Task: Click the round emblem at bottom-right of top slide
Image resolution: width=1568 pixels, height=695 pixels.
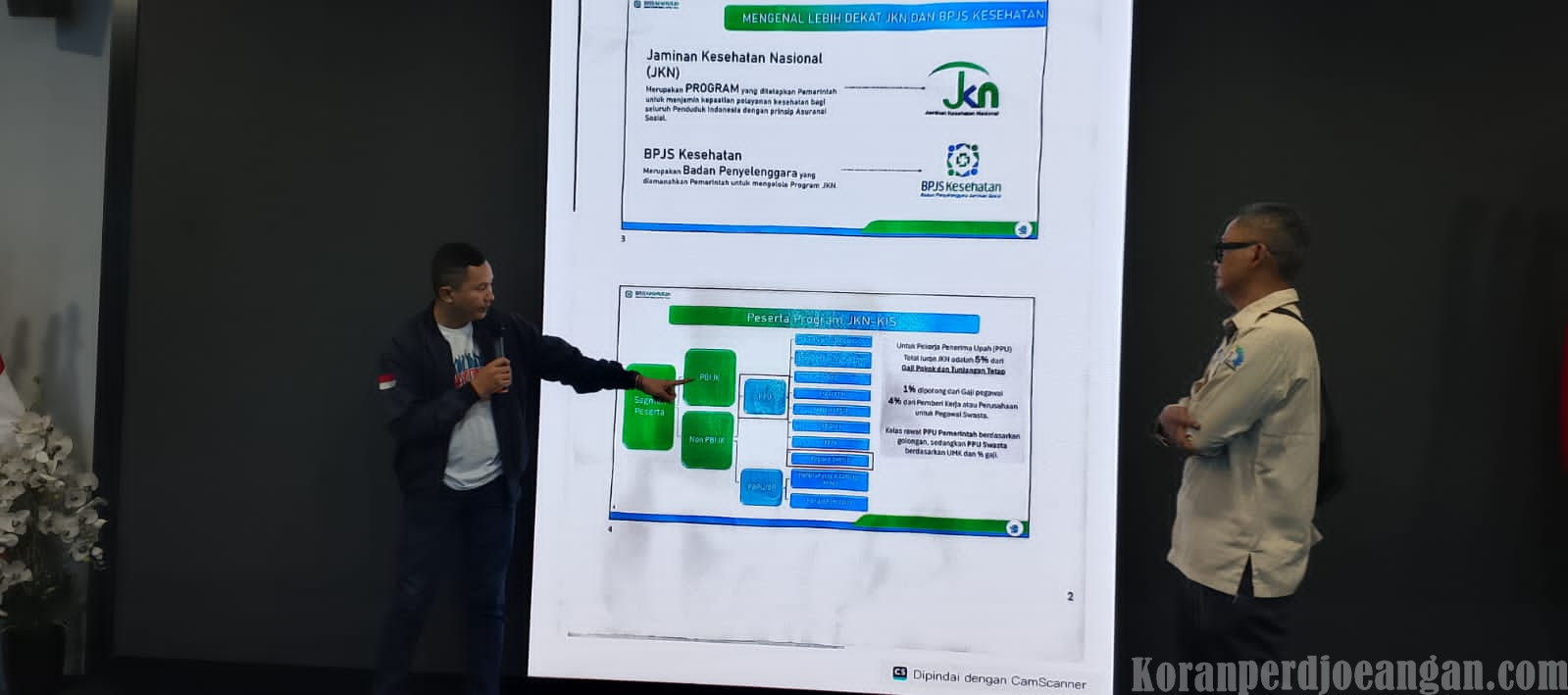Action: pos(1024,229)
